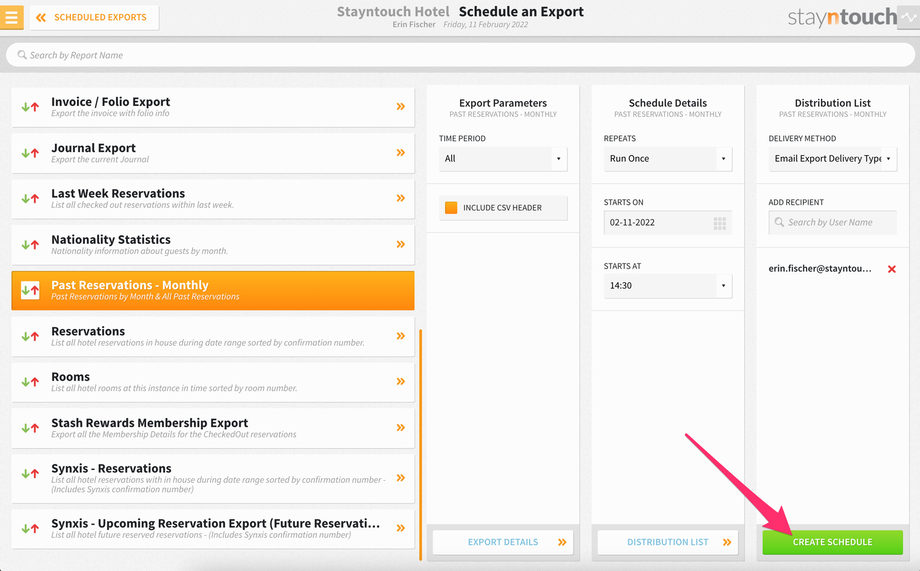Remove recipient erin.fischer with red X

[892, 269]
